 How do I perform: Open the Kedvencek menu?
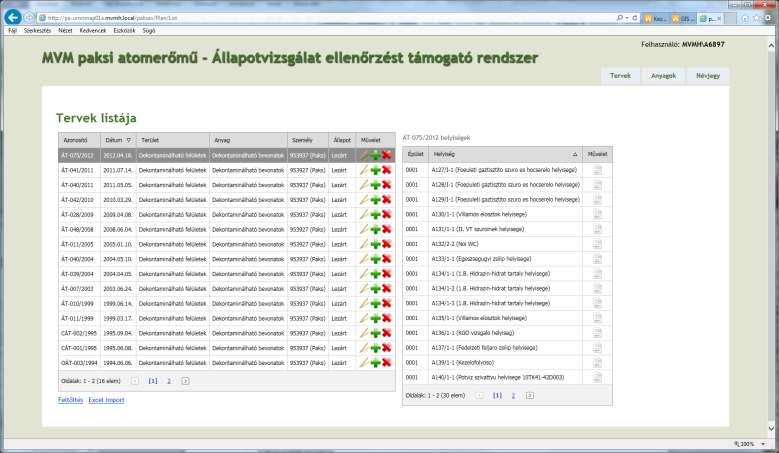93,31
